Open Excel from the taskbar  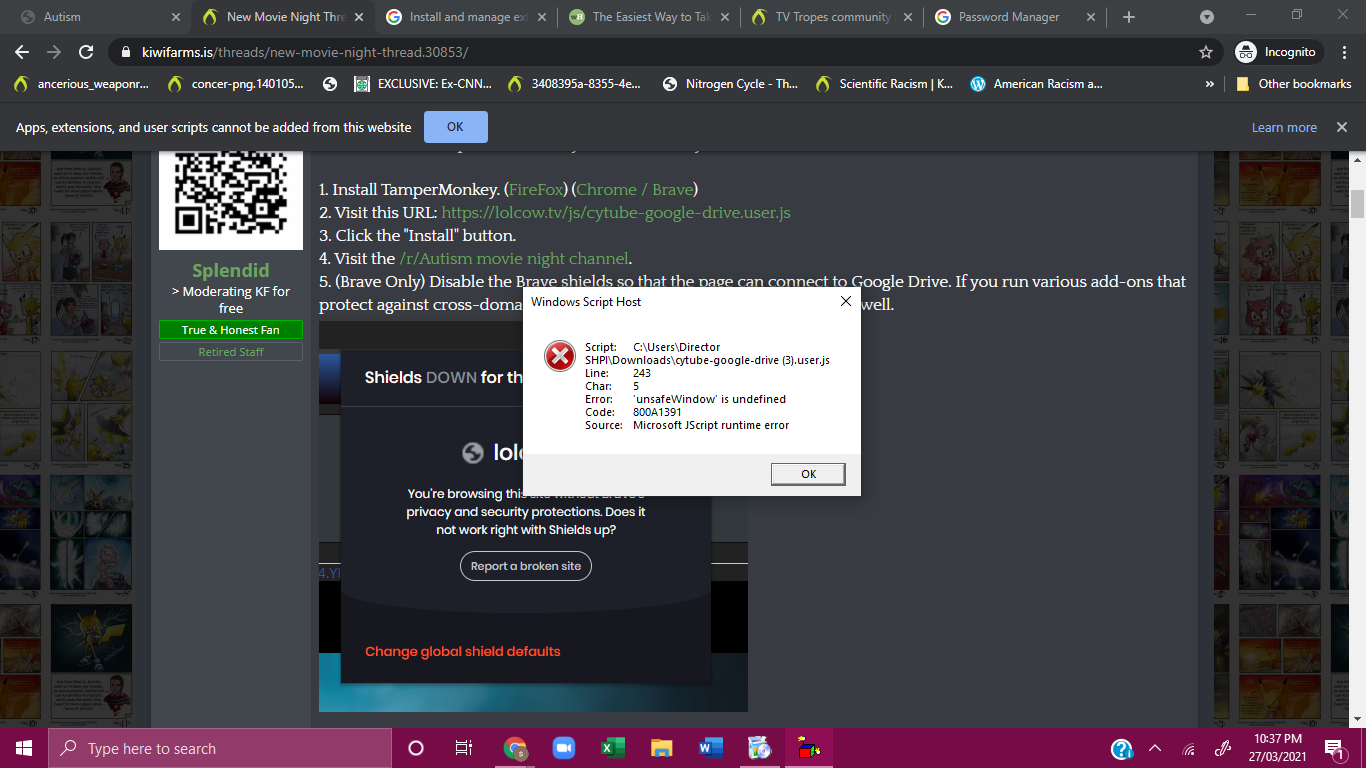click(x=613, y=748)
